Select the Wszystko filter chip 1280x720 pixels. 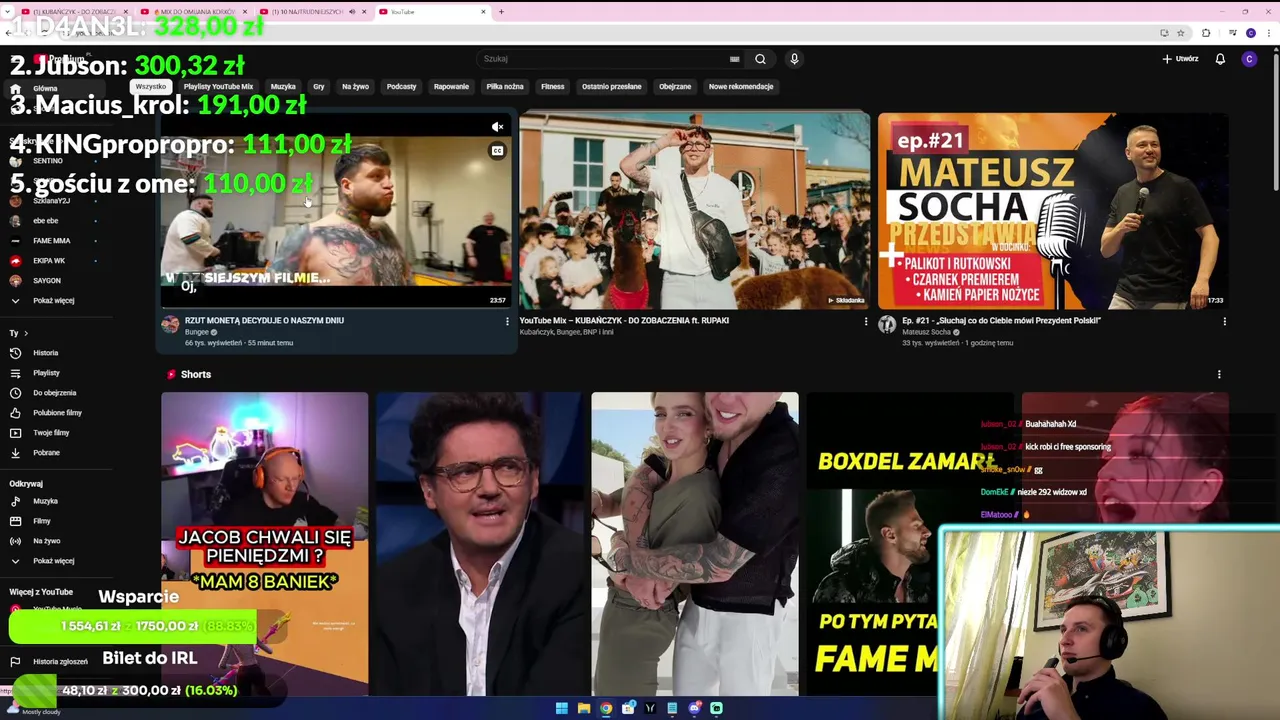pyautogui.click(x=151, y=87)
